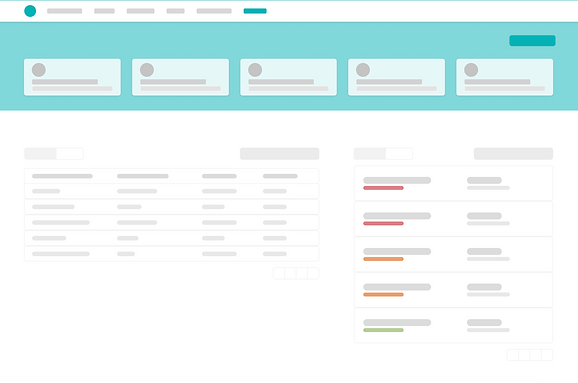The image size is (578, 383).
Task: Go to last page button under the table
Action: tap(313, 273)
